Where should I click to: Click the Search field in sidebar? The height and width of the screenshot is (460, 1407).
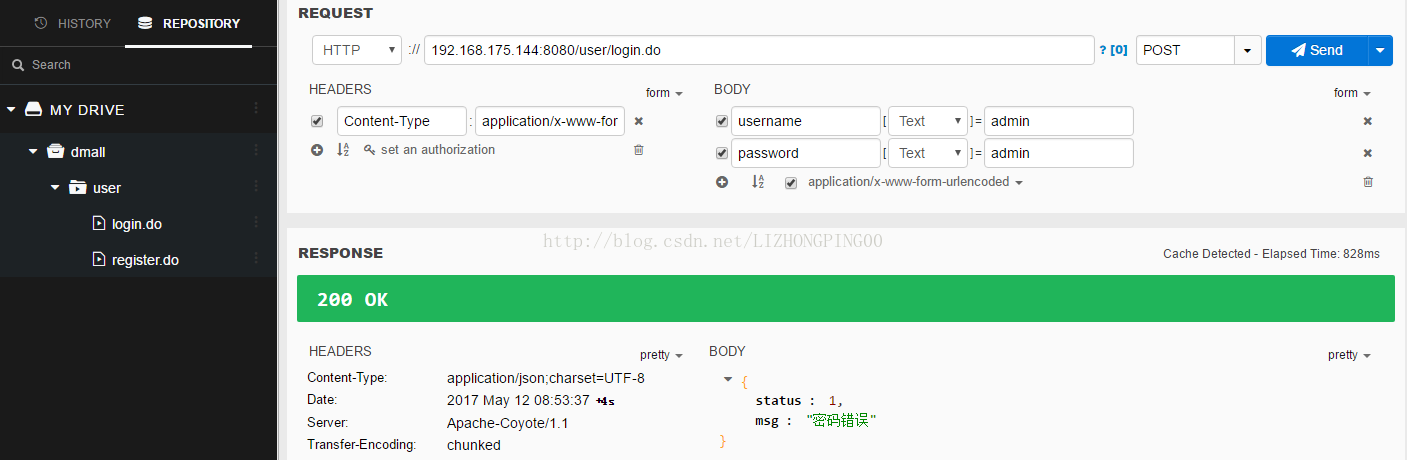[138, 64]
